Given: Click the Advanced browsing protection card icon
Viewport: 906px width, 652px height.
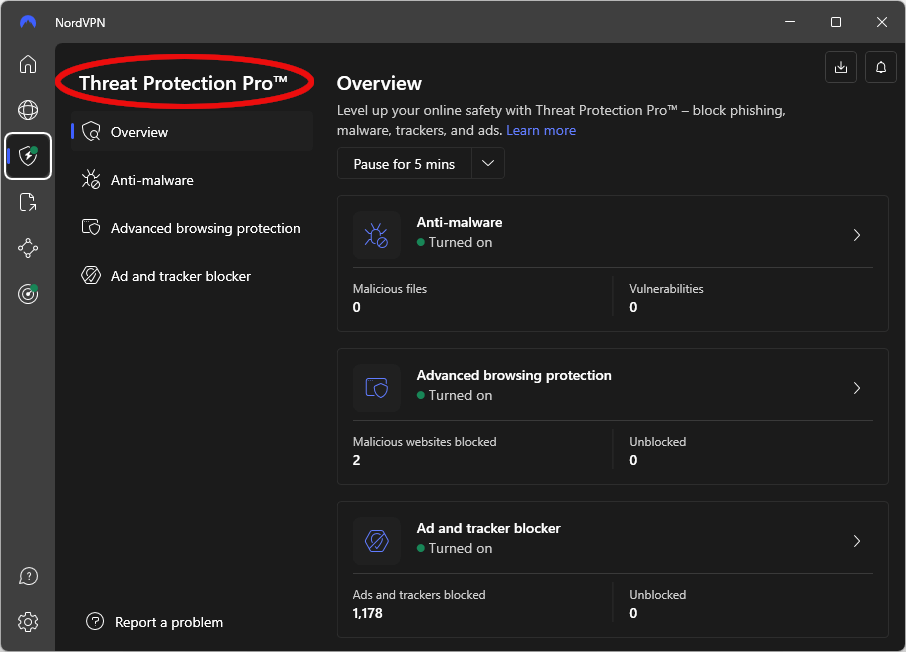Looking at the screenshot, I should pyautogui.click(x=377, y=388).
